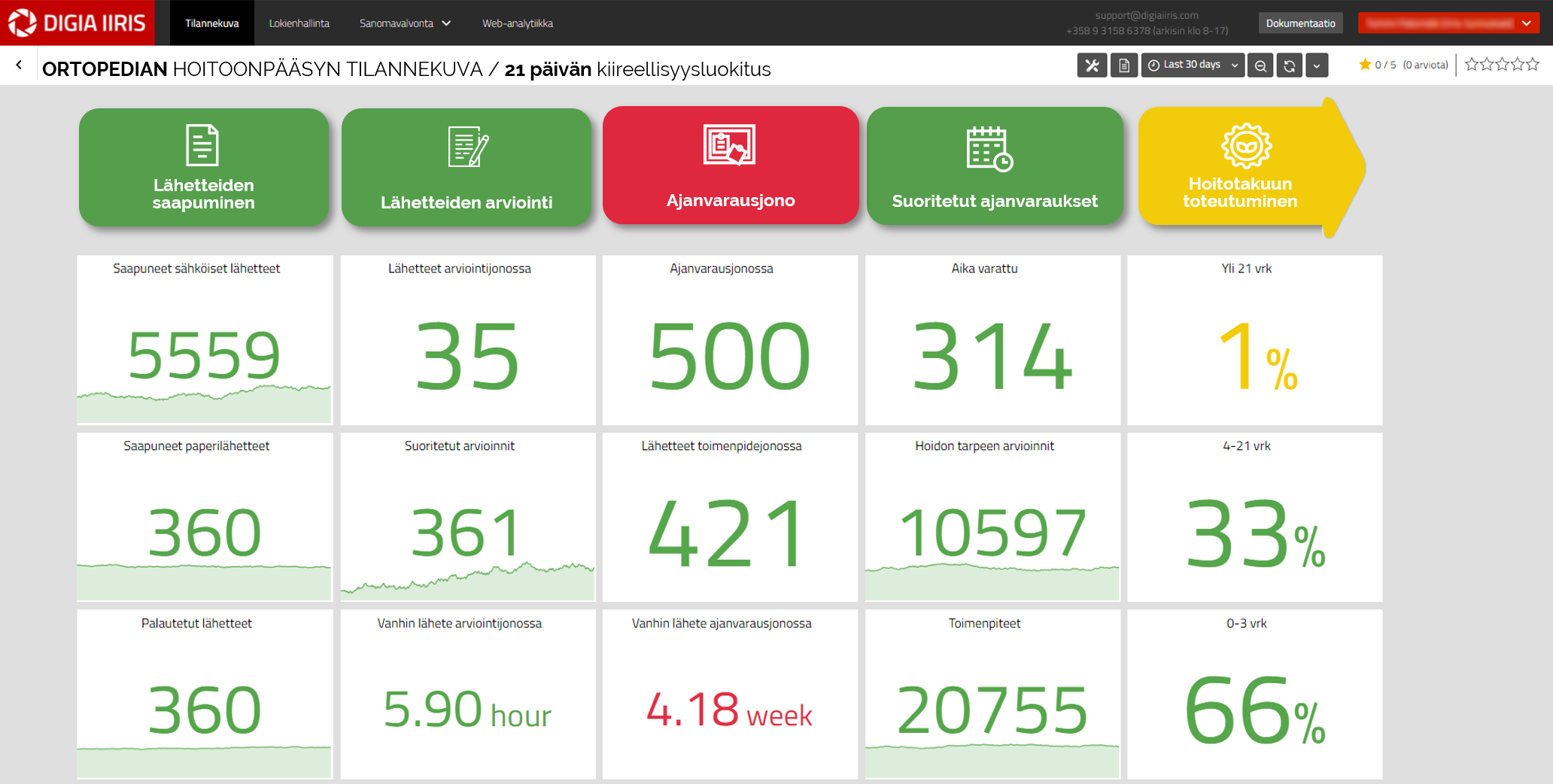Image resolution: width=1553 pixels, height=784 pixels.
Task: Open the red user account dropdown
Action: 1448,23
